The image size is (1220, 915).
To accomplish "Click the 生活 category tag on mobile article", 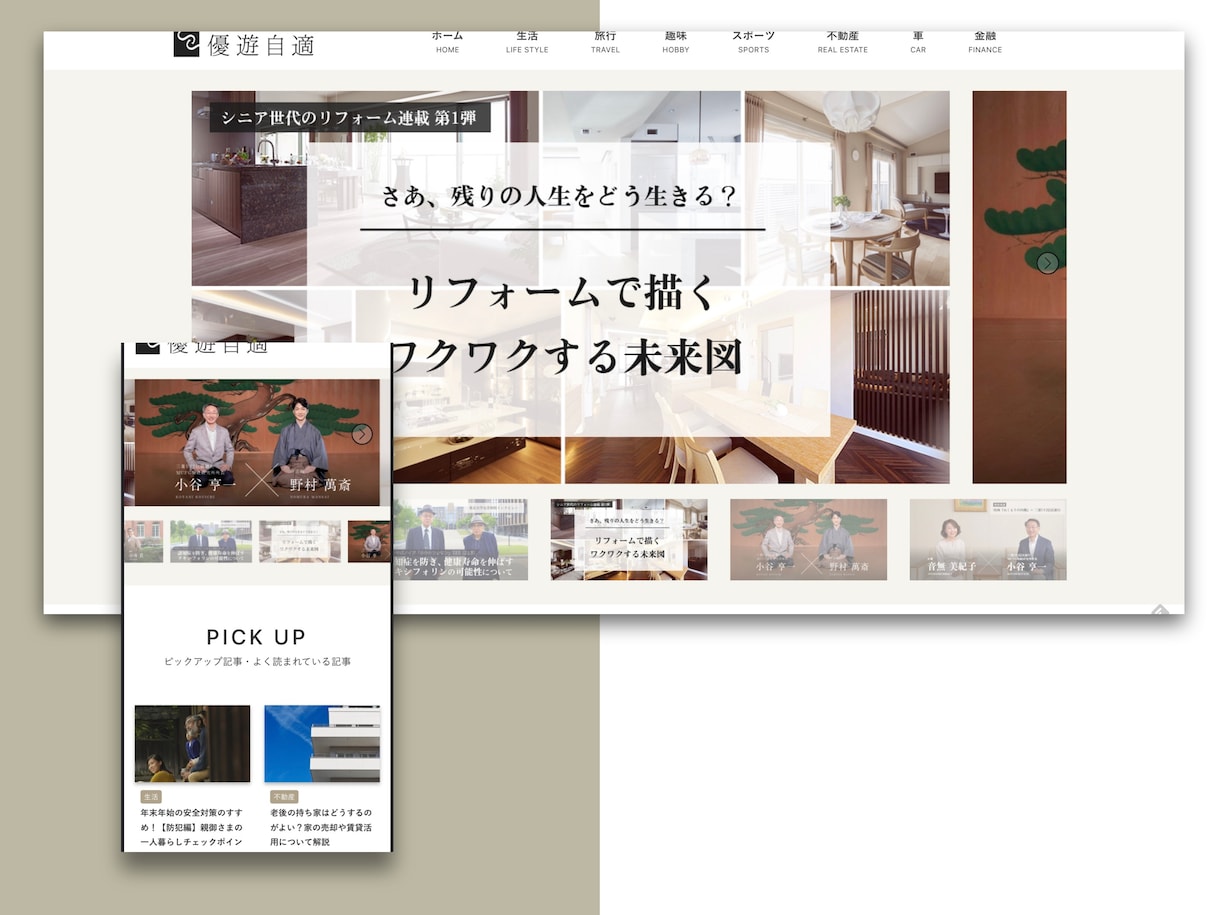I will click(x=151, y=797).
